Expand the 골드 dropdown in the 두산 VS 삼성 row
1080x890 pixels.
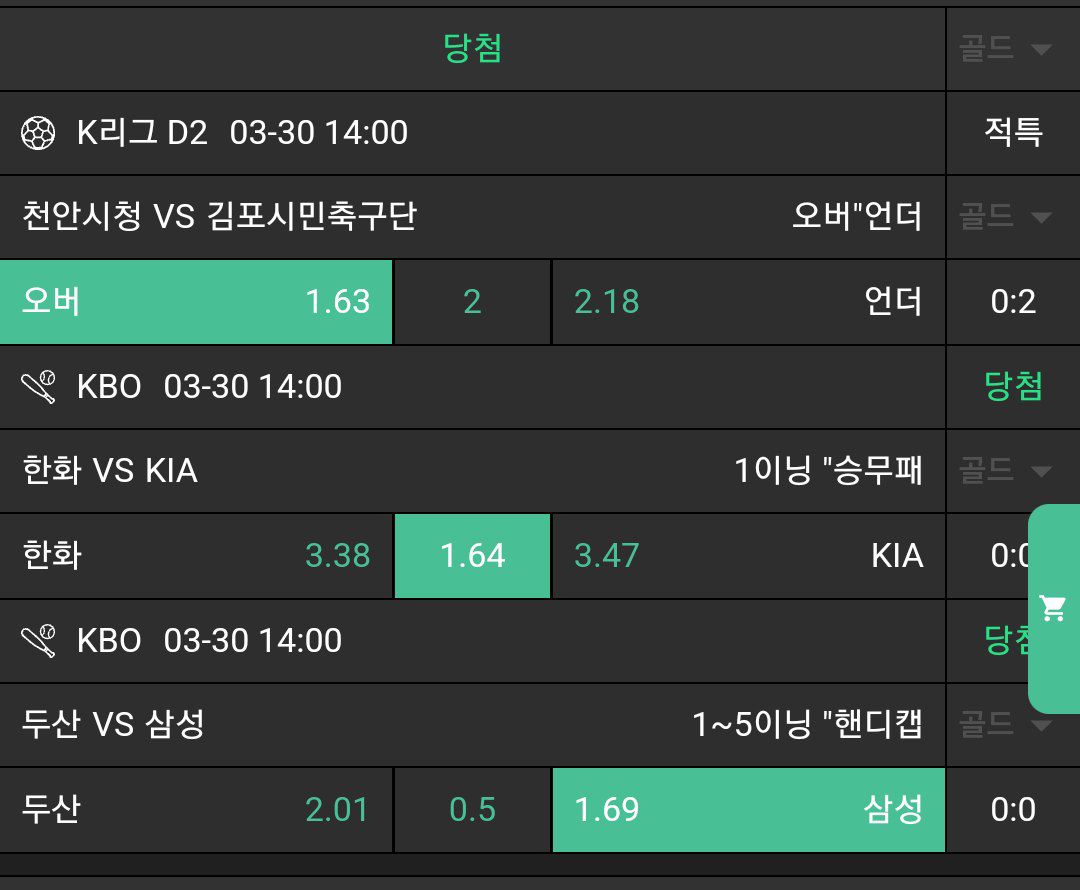point(1006,724)
